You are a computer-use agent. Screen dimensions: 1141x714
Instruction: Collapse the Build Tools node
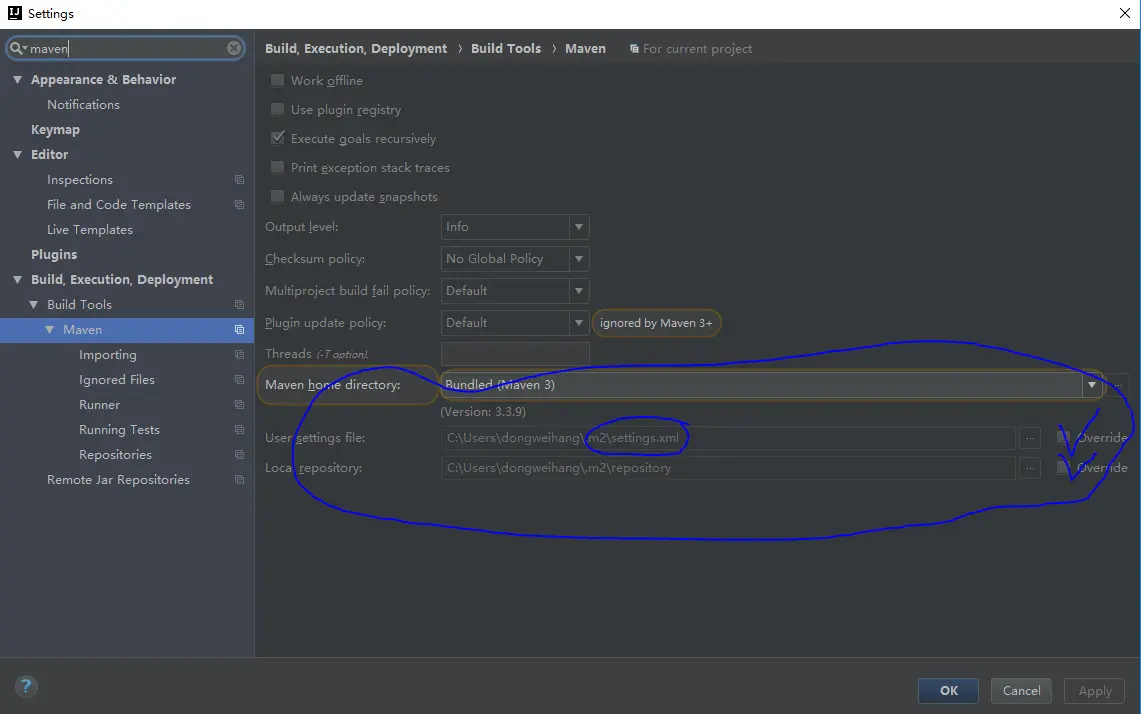tap(33, 304)
